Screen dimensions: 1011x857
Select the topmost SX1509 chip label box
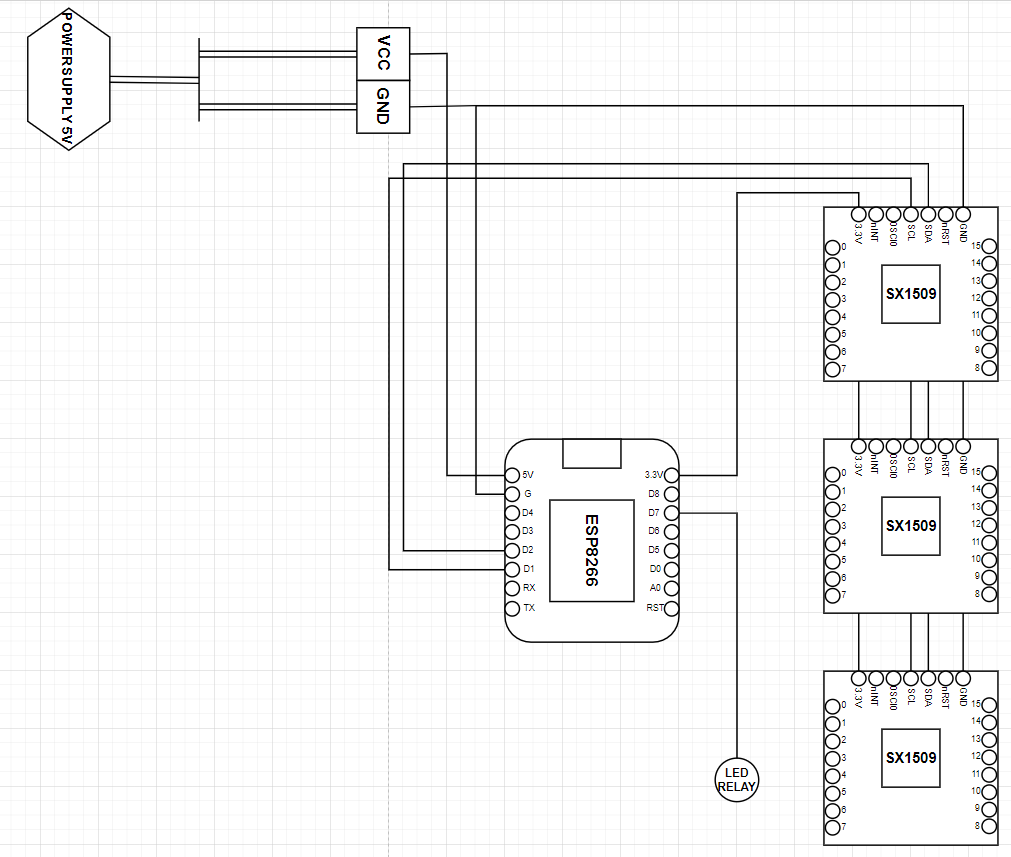click(911, 294)
